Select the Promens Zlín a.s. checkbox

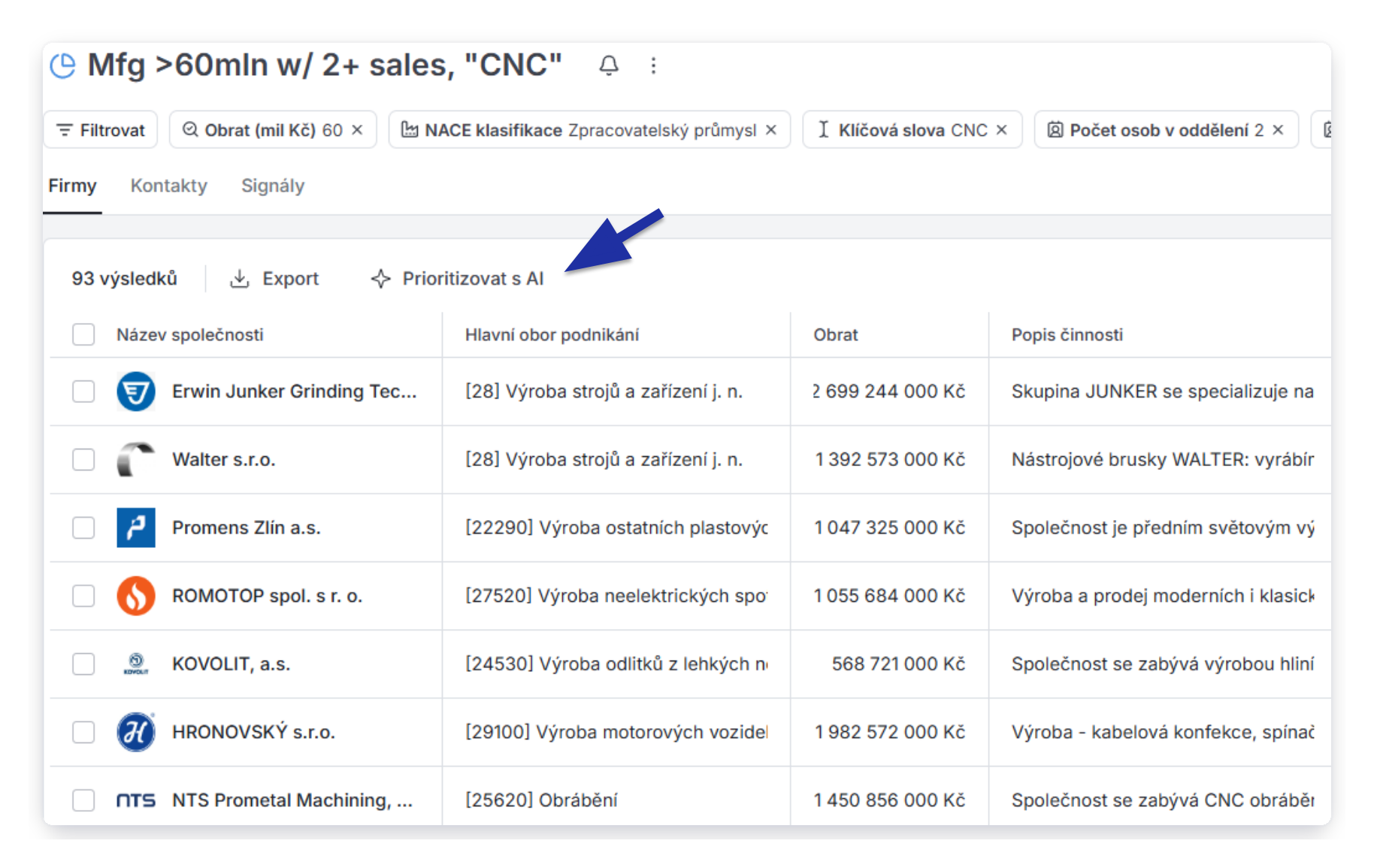(83, 528)
